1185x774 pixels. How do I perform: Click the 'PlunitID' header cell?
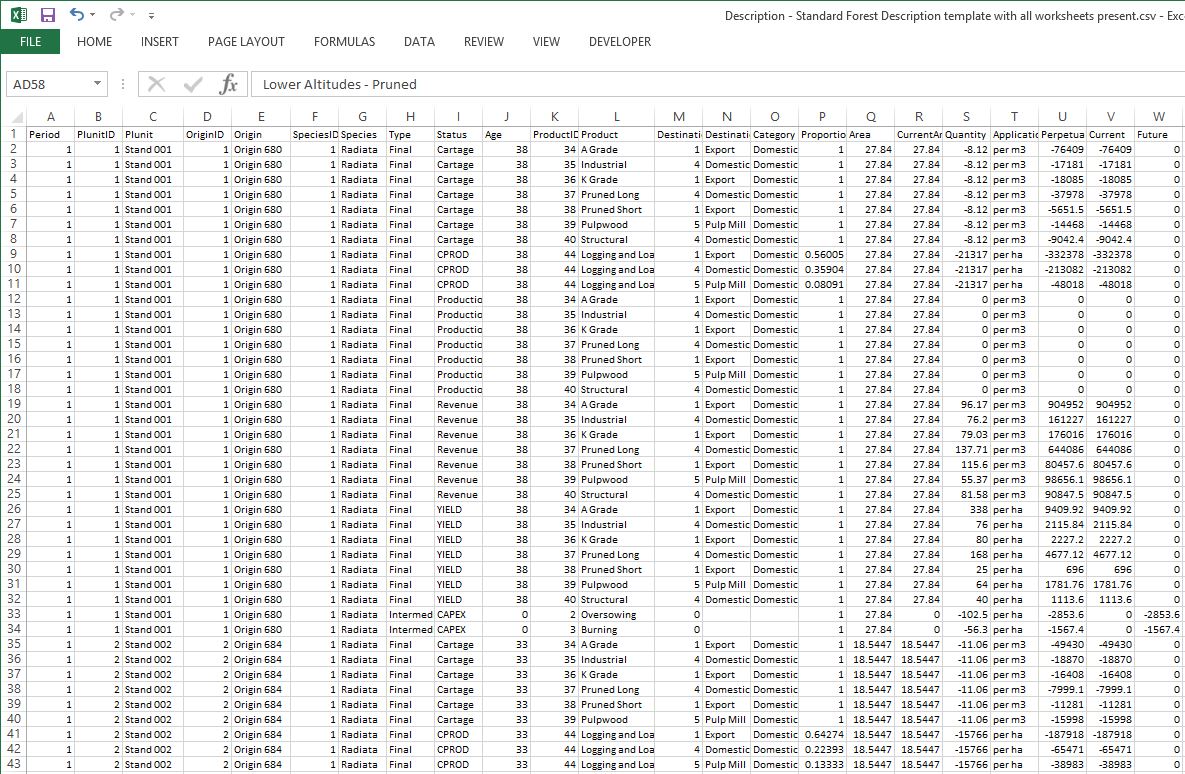pyautogui.click(x=98, y=135)
